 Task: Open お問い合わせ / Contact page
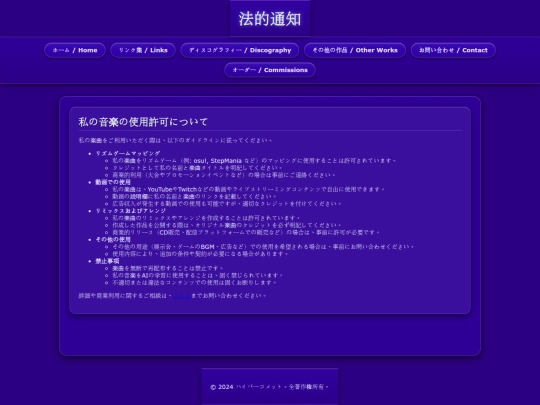tap(453, 50)
